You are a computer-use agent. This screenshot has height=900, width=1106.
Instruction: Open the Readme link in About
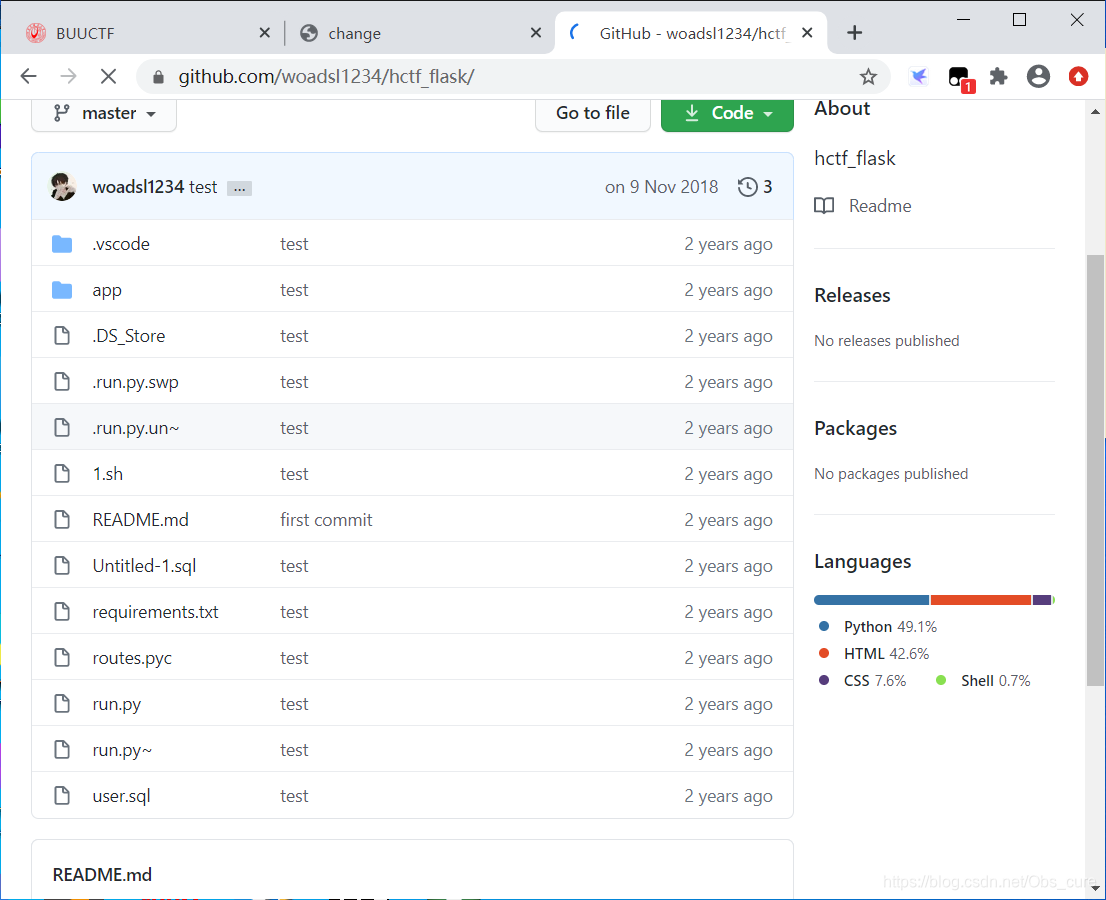[x=879, y=206]
